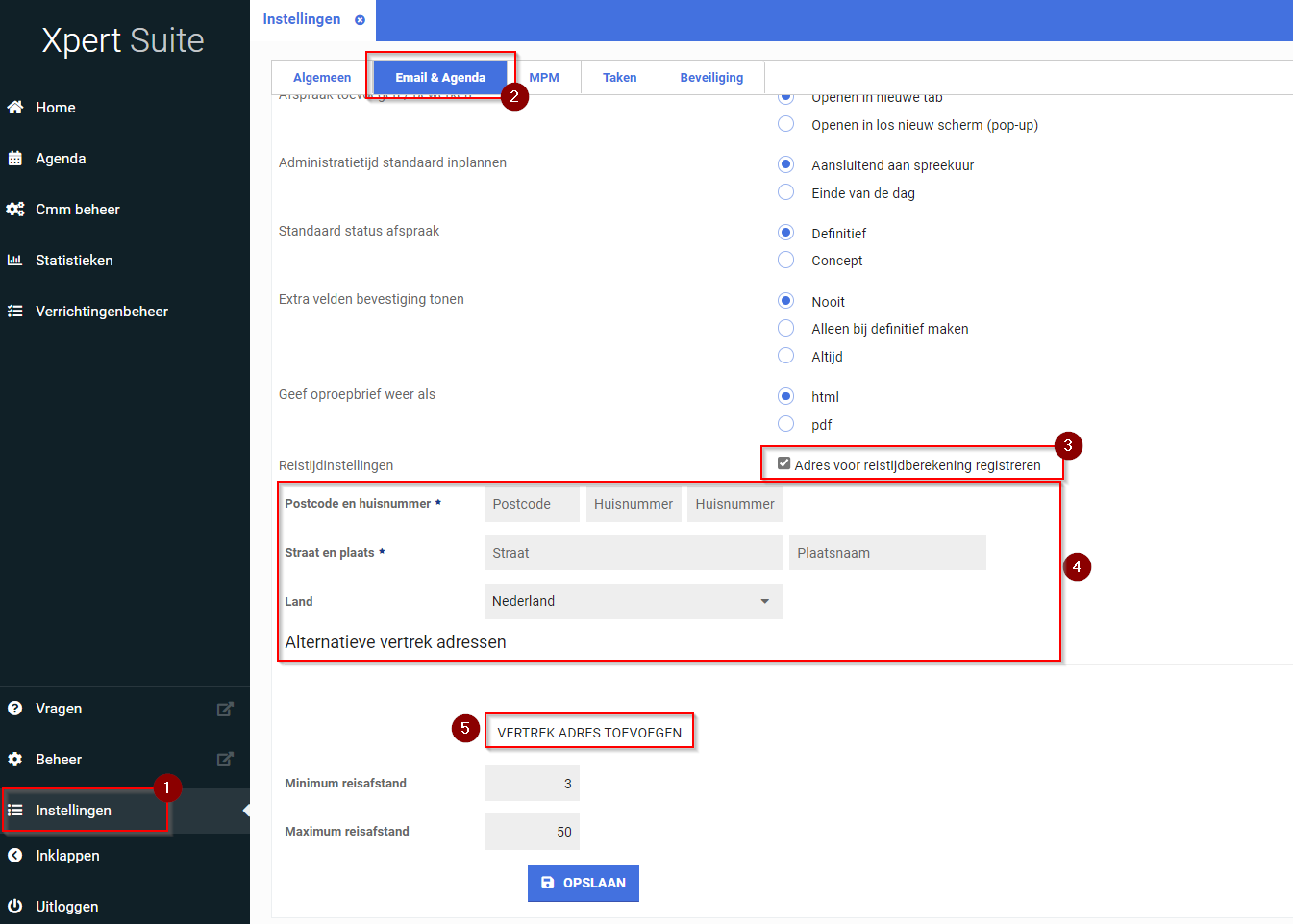Expand the Land dropdown showing Nederland
1293x924 pixels.
point(633,601)
